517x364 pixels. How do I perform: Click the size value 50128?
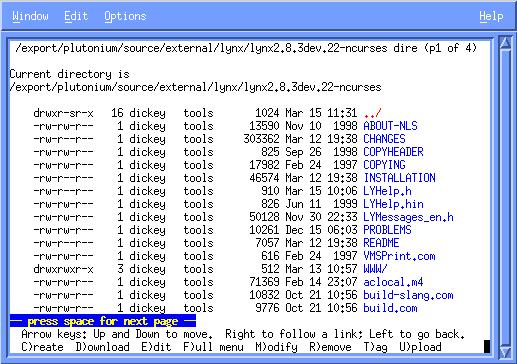pos(264,217)
